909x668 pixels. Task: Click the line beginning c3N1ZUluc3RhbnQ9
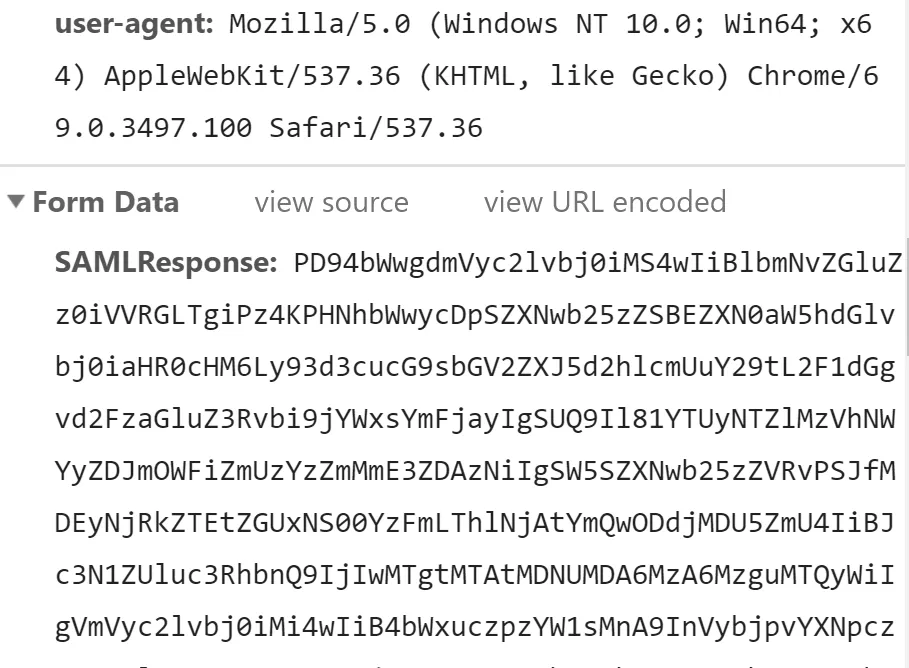[475, 576]
